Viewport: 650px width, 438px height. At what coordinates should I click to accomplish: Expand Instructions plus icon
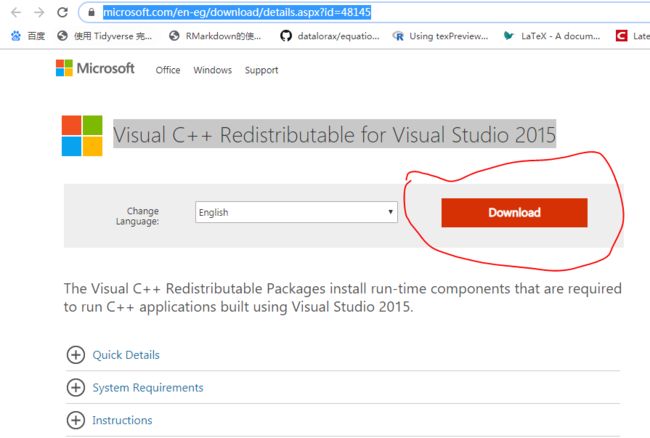pyautogui.click(x=75, y=420)
